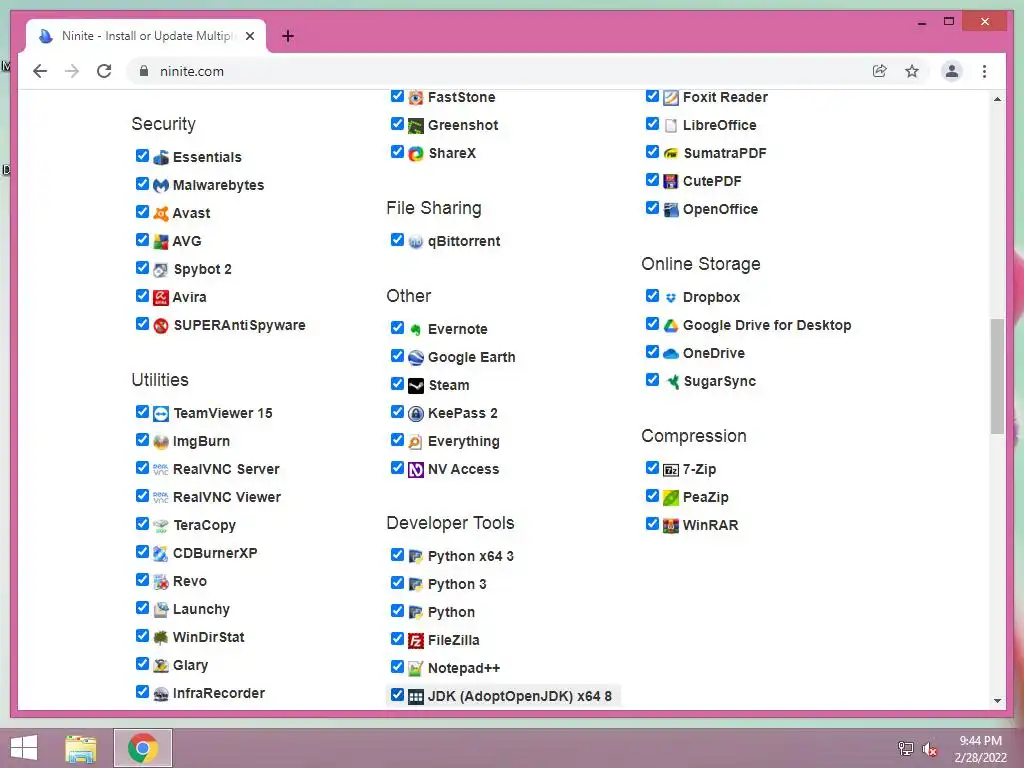Image resolution: width=1024 pixels, height=768 pixels.
Task: Click the FileZilla icon
Action: tap(416, 641)
